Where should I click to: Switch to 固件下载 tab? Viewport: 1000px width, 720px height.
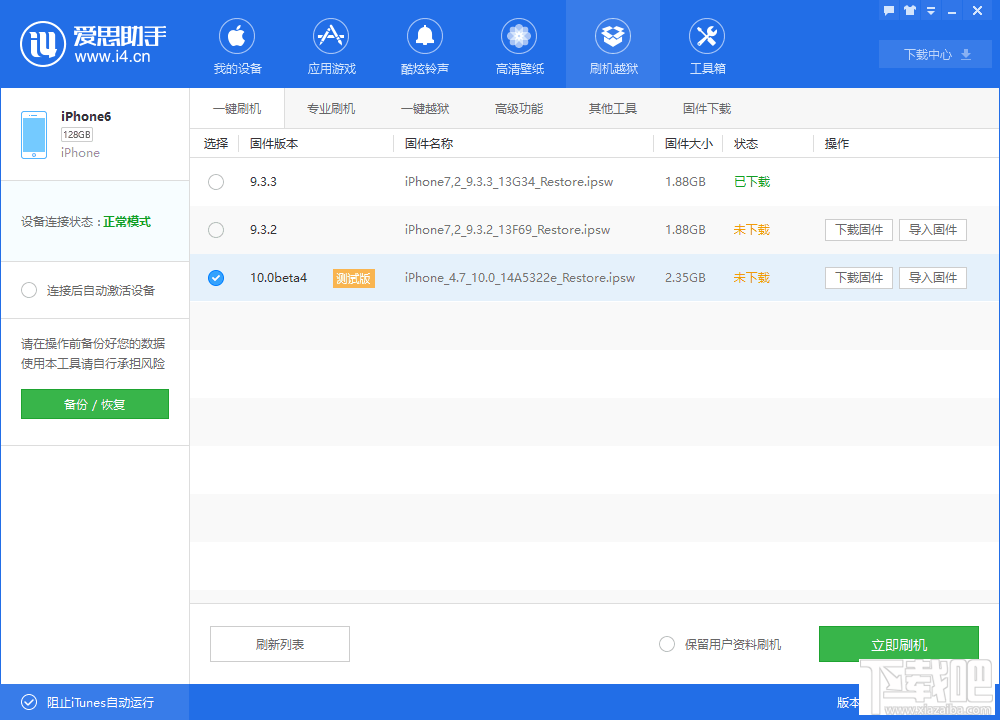(707, 108)
